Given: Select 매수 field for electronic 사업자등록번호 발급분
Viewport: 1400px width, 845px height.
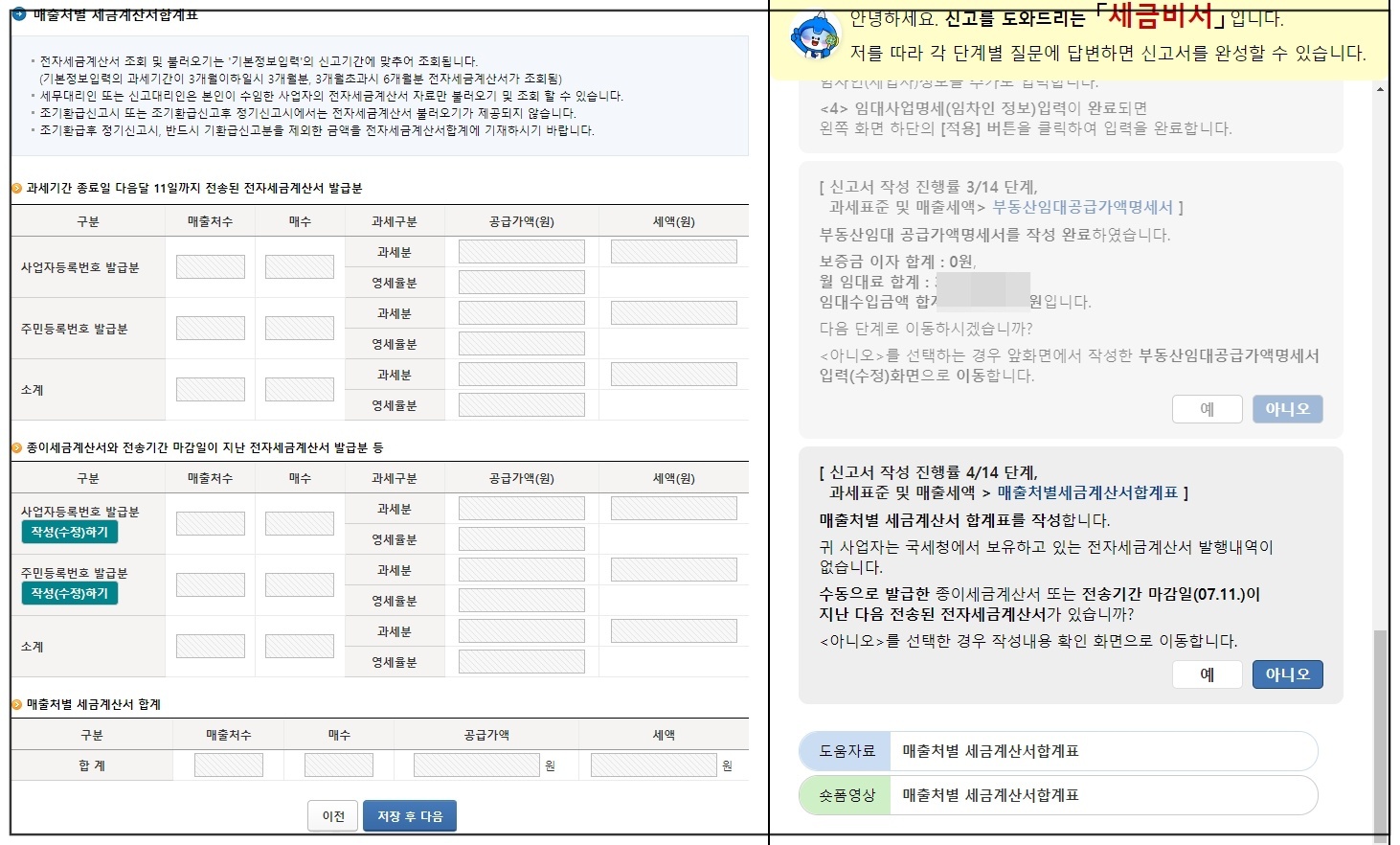Looking at the screenshot, I should [300, 266].
